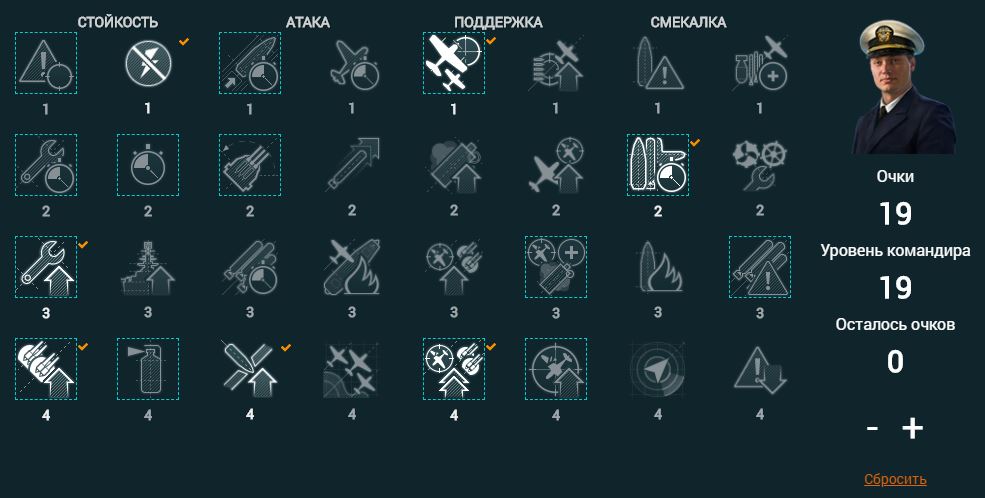Deselect the checked ships with stopwatch skill

tap(658, 165)
